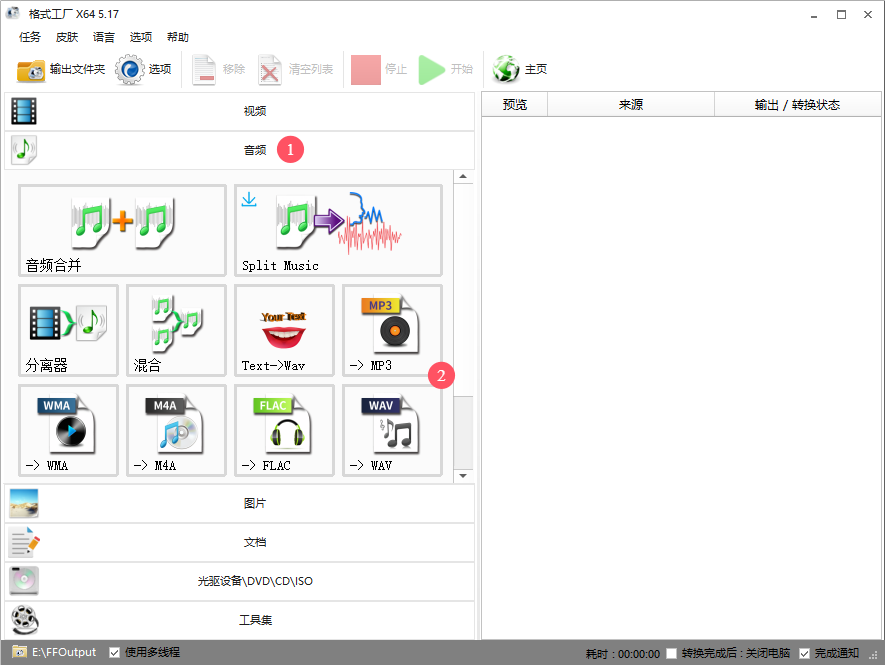Click the 主页 homepage button
Viewport: 885px width, 665px height.
tap(516, 69)
